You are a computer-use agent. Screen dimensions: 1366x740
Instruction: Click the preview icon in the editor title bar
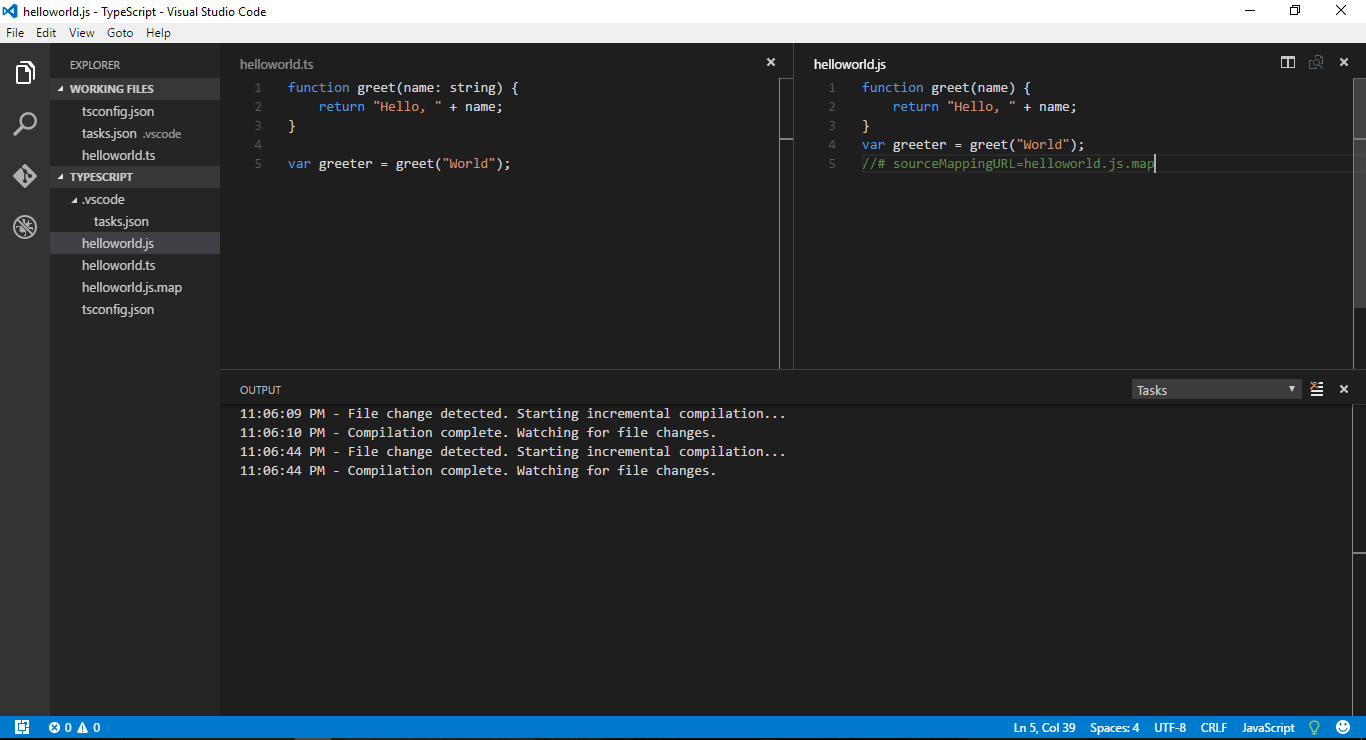(1316, 61)
